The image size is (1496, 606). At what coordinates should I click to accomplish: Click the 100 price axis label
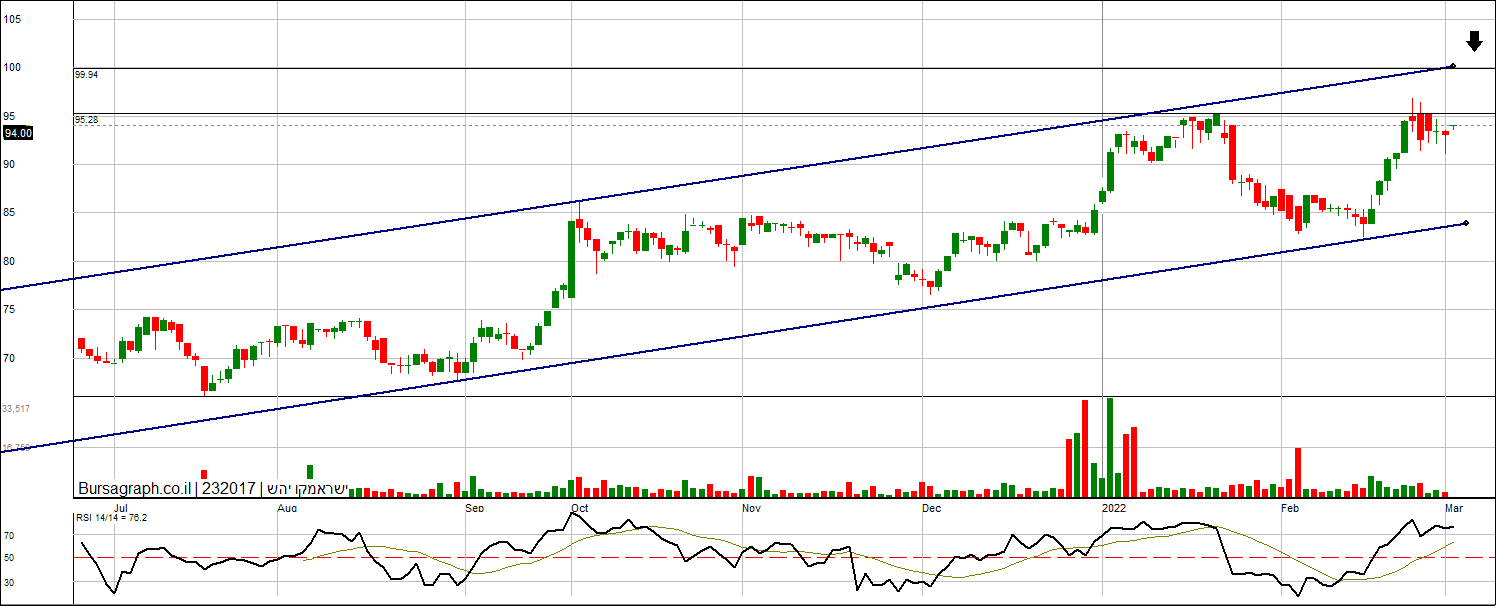tap(11, 67)
